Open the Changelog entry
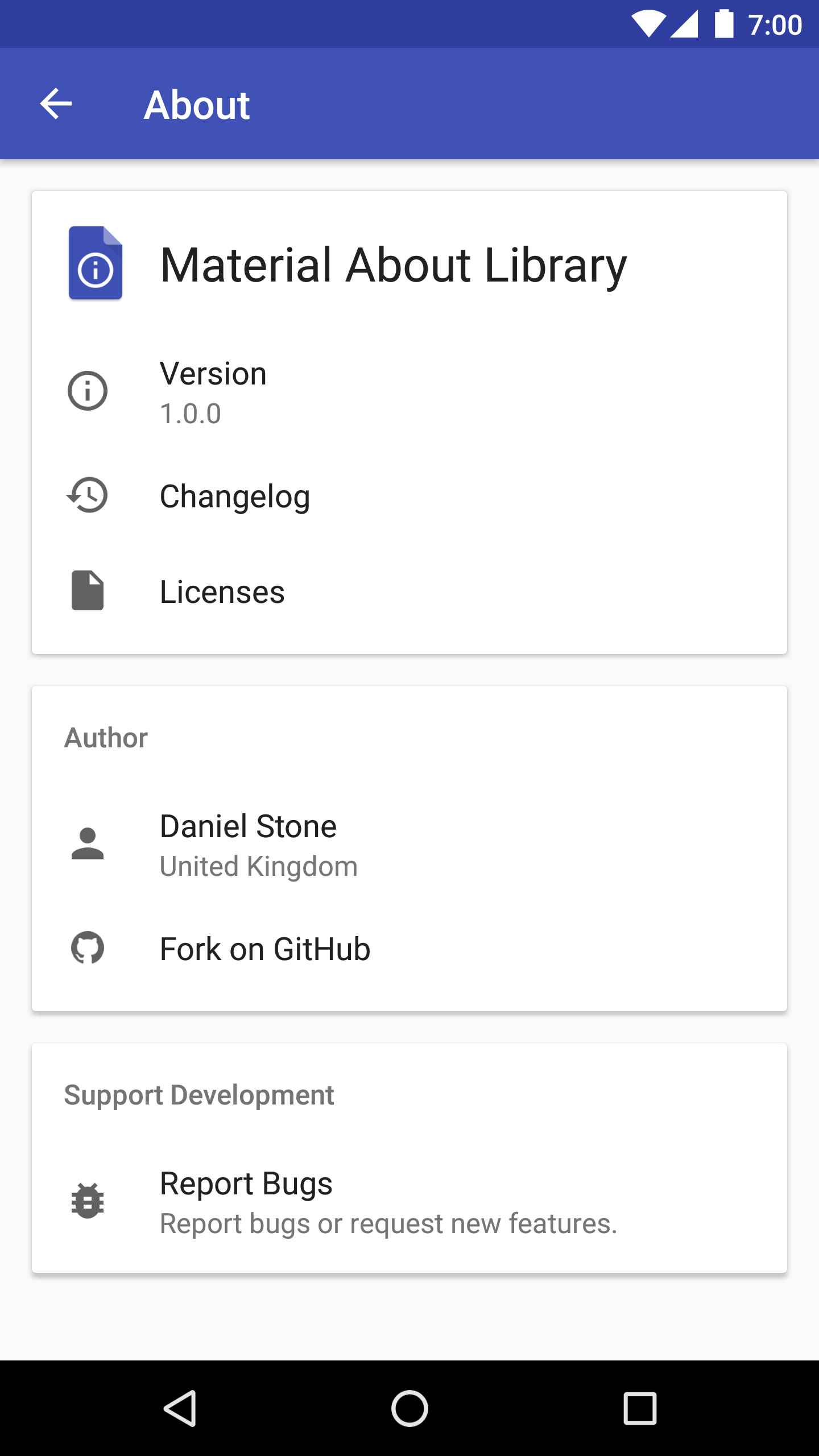 click(235, 497)
